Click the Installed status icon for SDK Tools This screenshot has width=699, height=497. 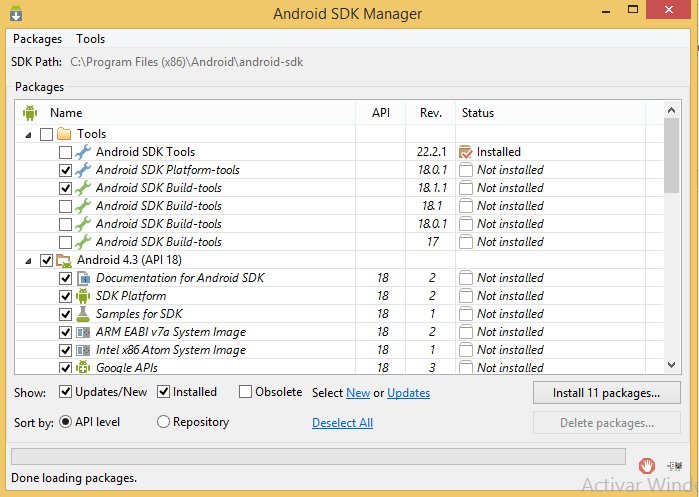coord(465,152)
